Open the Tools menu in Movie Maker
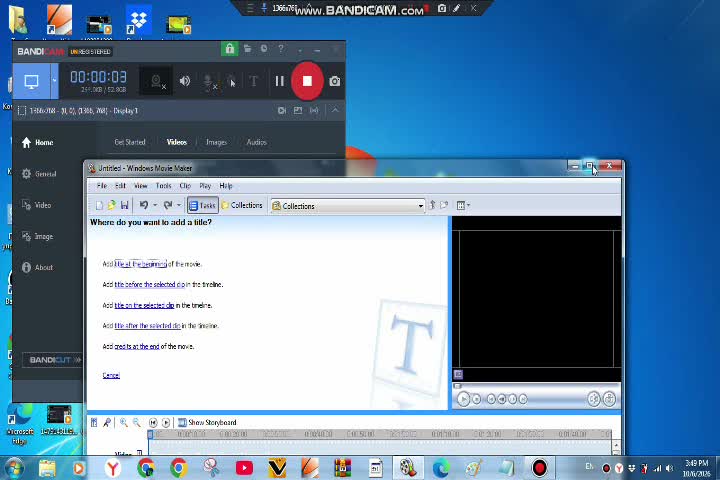This screenshot has height=480, width=720. [163, 186]
